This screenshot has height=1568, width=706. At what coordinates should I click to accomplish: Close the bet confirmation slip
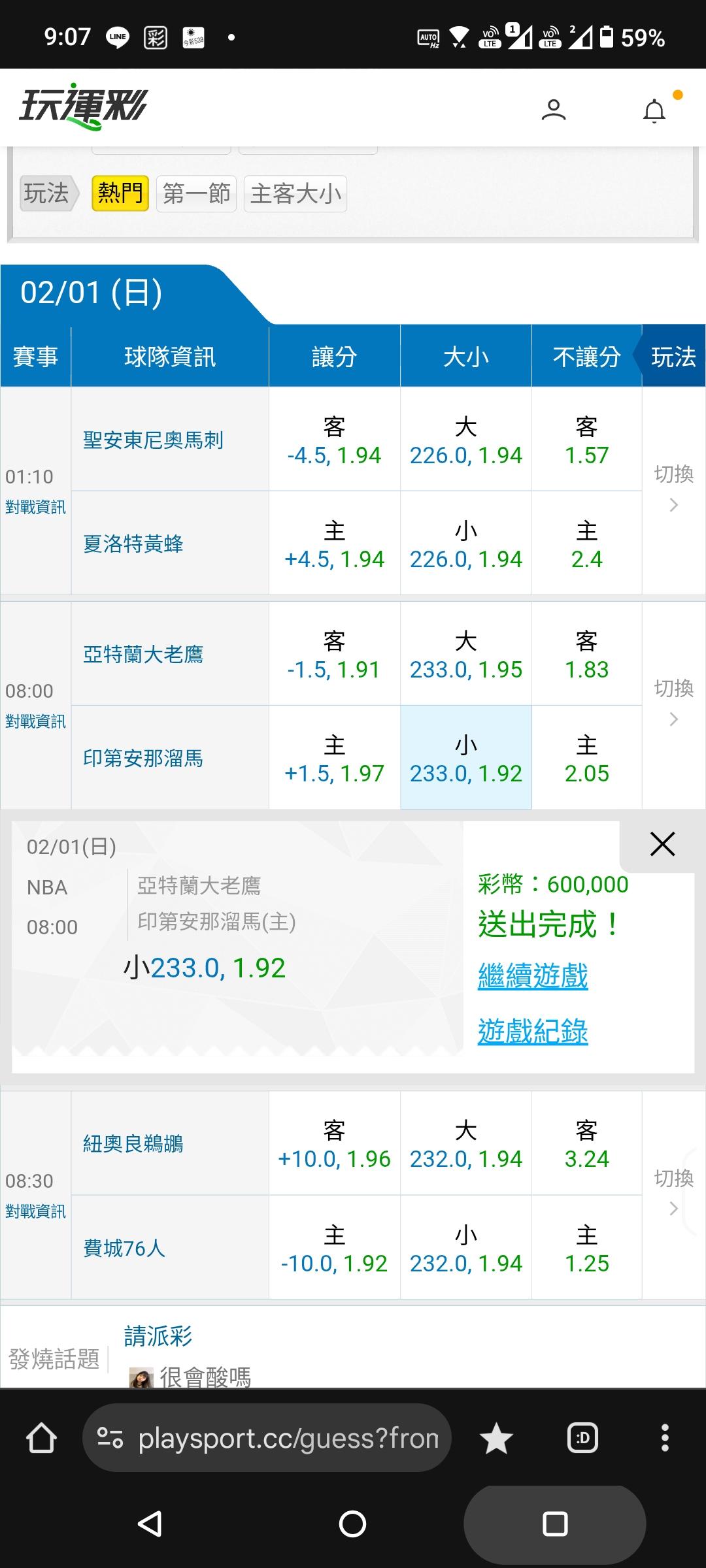click(662, 844)
